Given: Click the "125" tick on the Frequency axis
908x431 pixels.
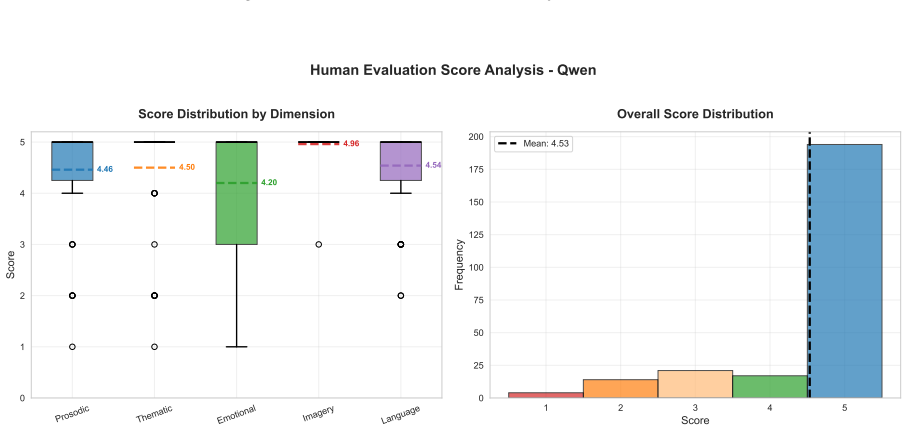Looking at the screenshot, I should click(477, 235).
